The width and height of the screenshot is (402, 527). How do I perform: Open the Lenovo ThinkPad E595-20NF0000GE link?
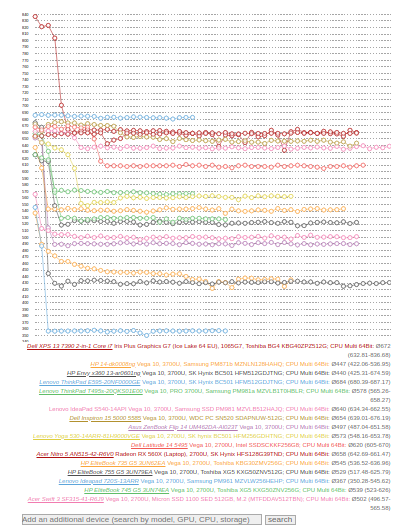[89, 382]
